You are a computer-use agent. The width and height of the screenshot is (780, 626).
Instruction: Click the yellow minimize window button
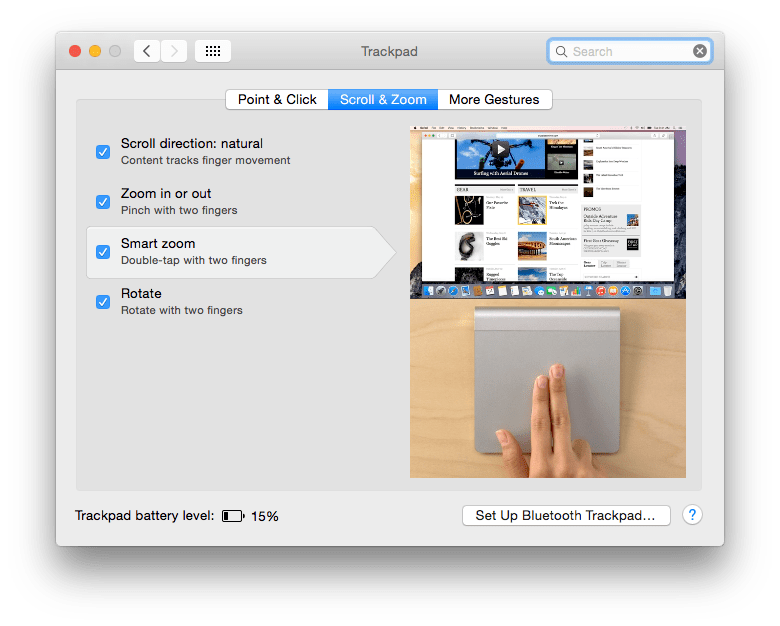coord(95,51)
